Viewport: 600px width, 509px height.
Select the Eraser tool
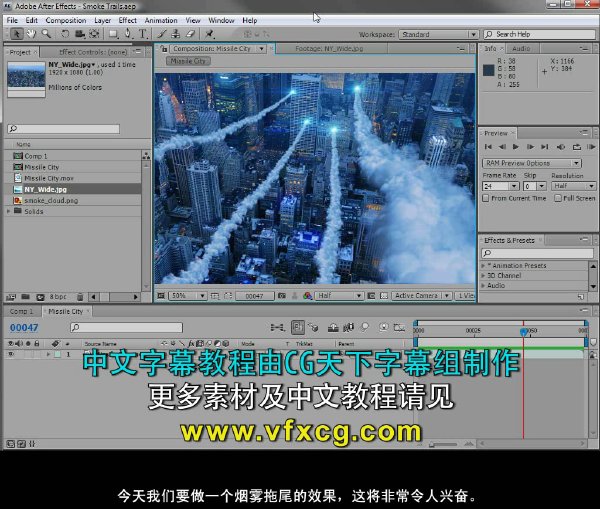(x=190, y=34)
